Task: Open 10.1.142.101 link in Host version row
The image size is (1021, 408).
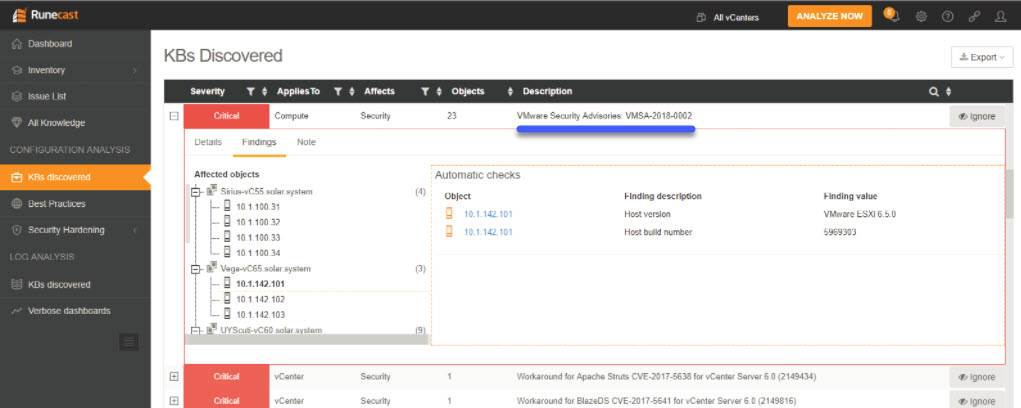Action: pos(488,214)
